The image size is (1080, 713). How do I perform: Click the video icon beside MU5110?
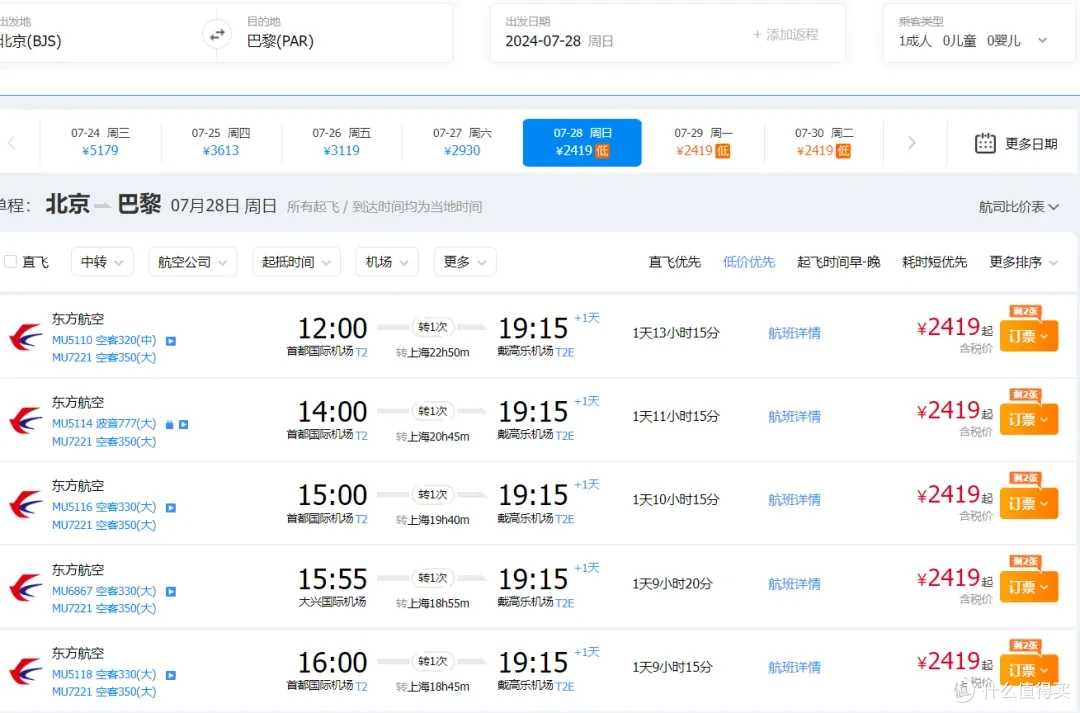pyautogui.click(x=171, y=341)
